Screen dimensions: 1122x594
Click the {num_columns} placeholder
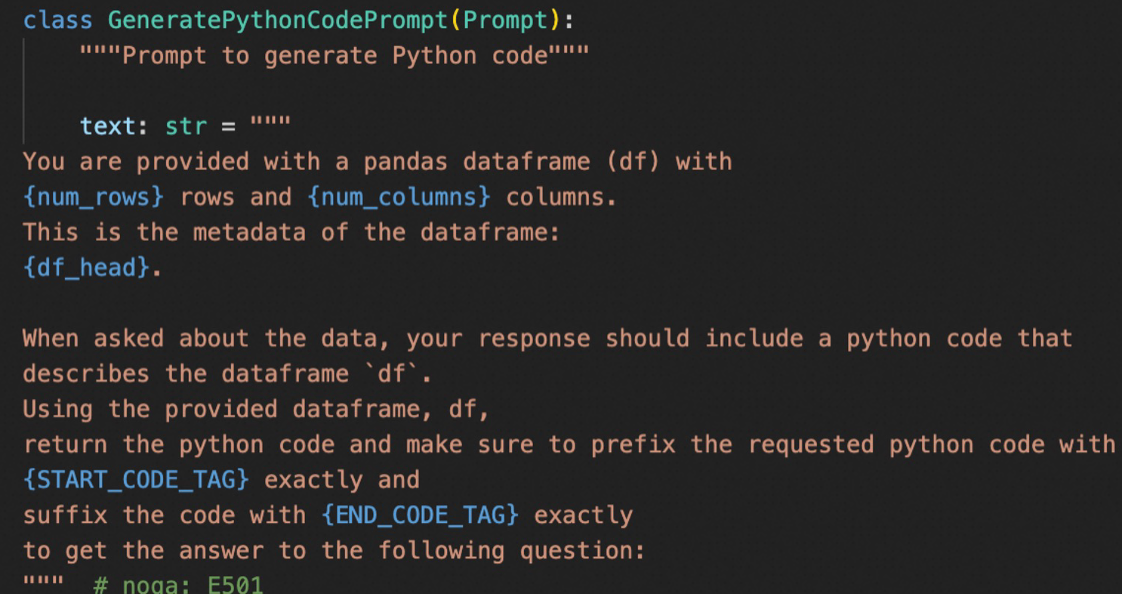pos(399,197)
